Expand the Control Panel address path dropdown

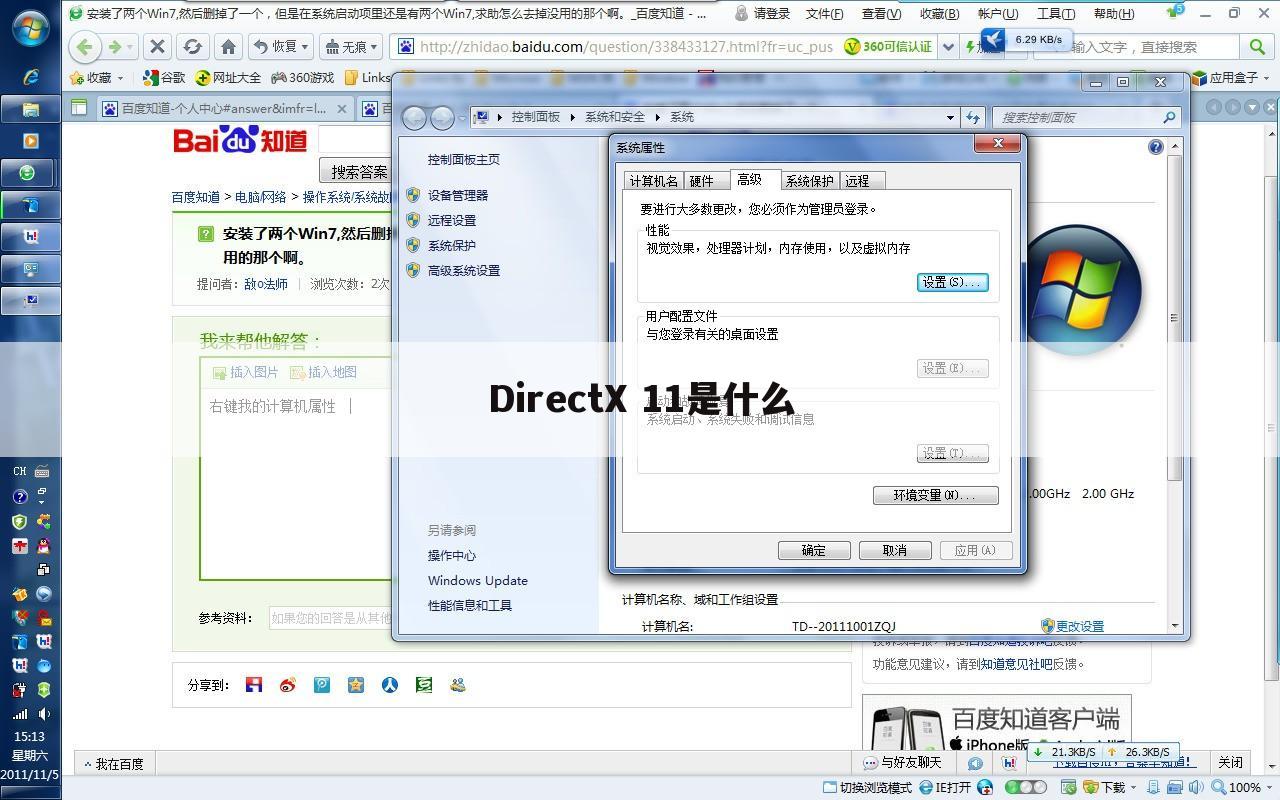(950, 117)
